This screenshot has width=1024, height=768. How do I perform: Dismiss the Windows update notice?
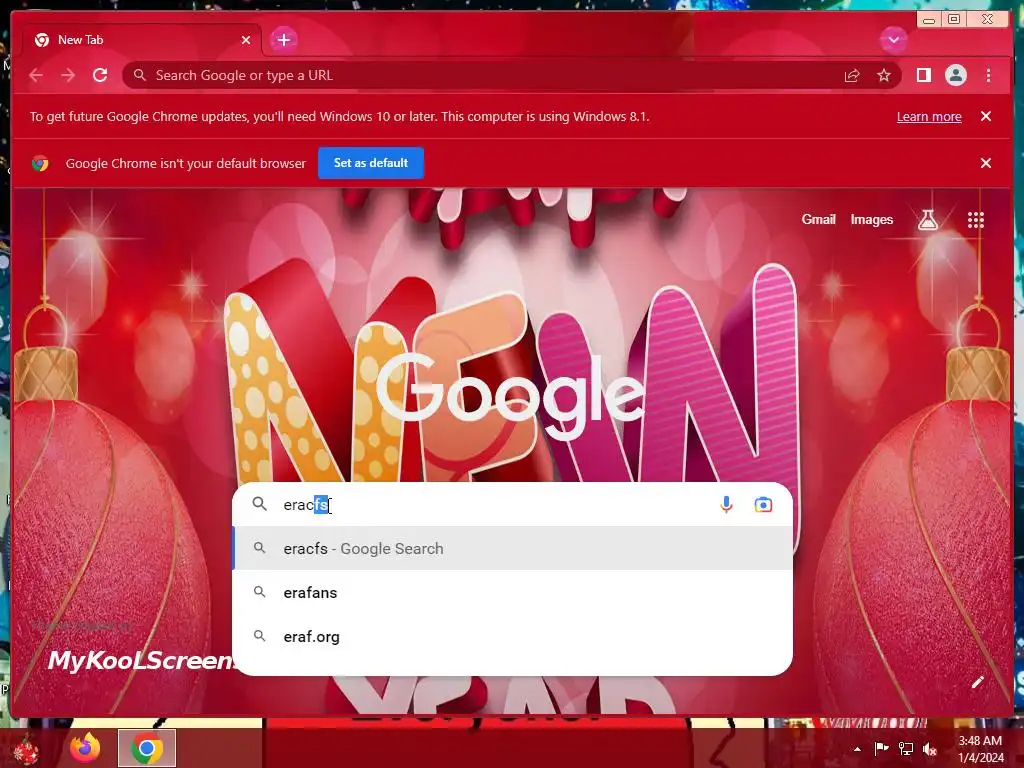986,116
